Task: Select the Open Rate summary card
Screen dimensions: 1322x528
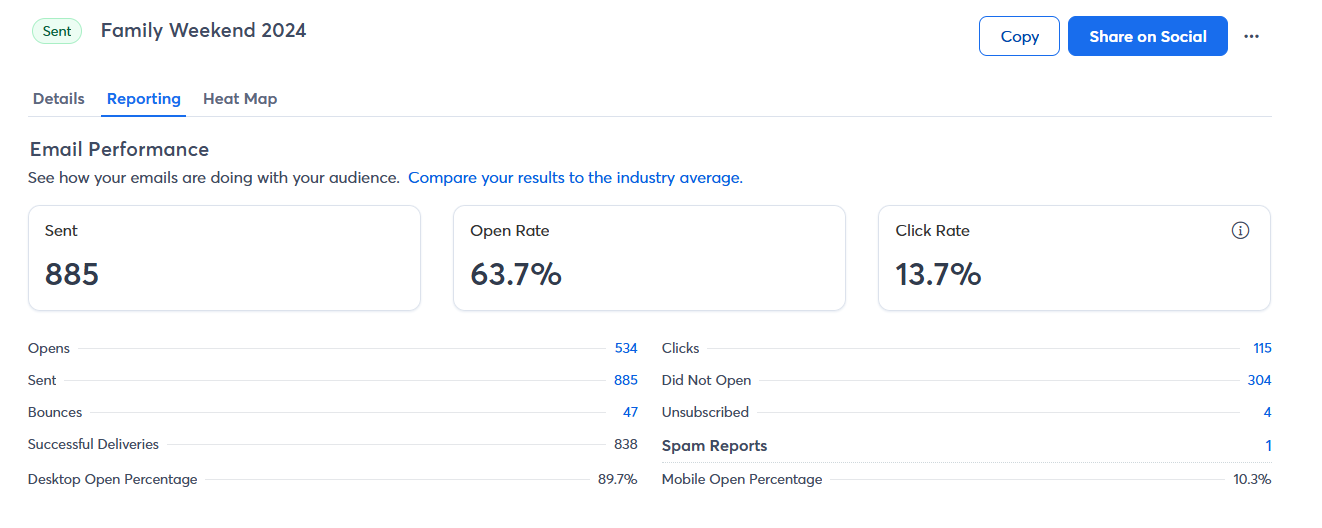Action: click(649, 258)
